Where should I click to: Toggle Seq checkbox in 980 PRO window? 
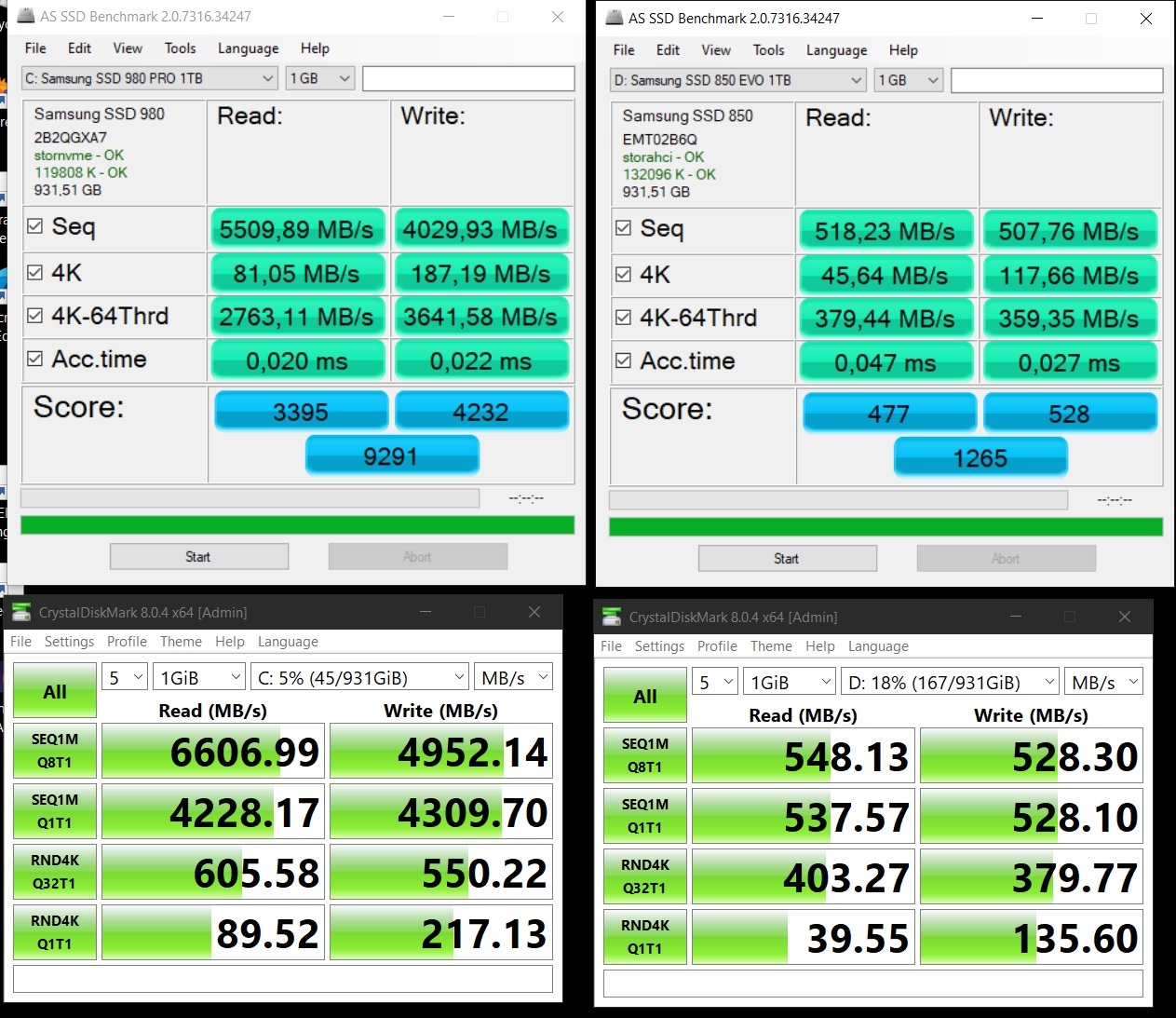tap(35, 226)
